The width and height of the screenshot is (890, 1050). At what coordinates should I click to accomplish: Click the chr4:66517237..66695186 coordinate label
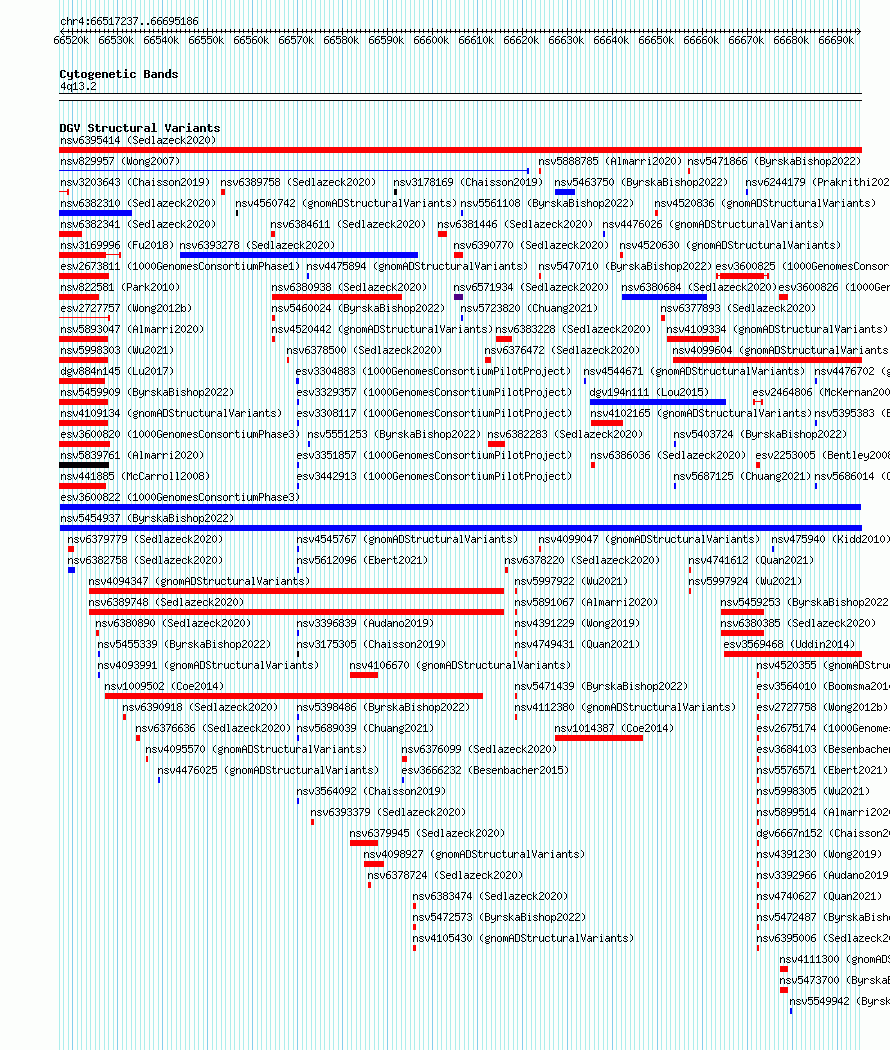(x=129, y=21)
